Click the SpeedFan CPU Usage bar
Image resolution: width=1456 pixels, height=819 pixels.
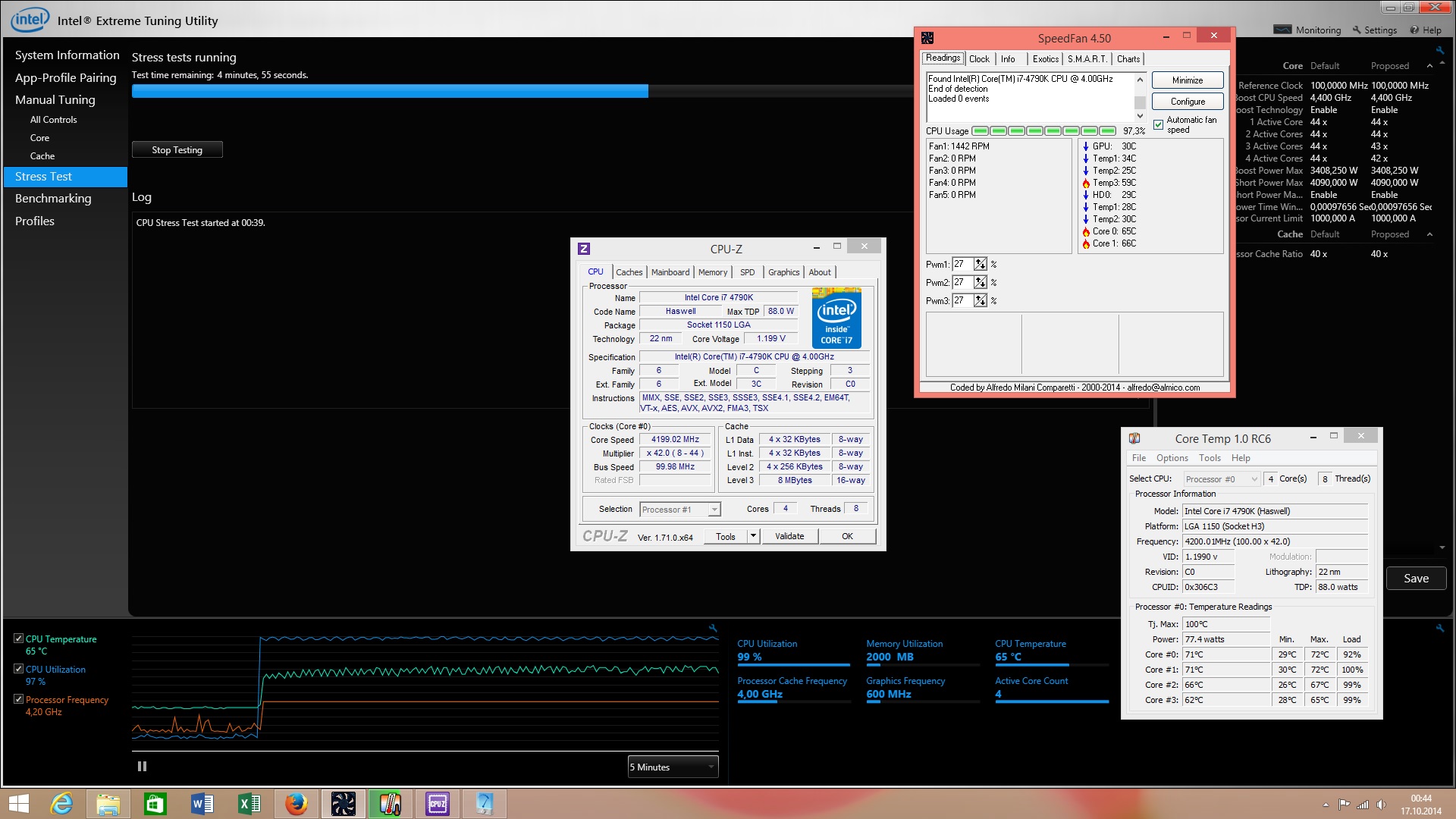pos(1044,131)
